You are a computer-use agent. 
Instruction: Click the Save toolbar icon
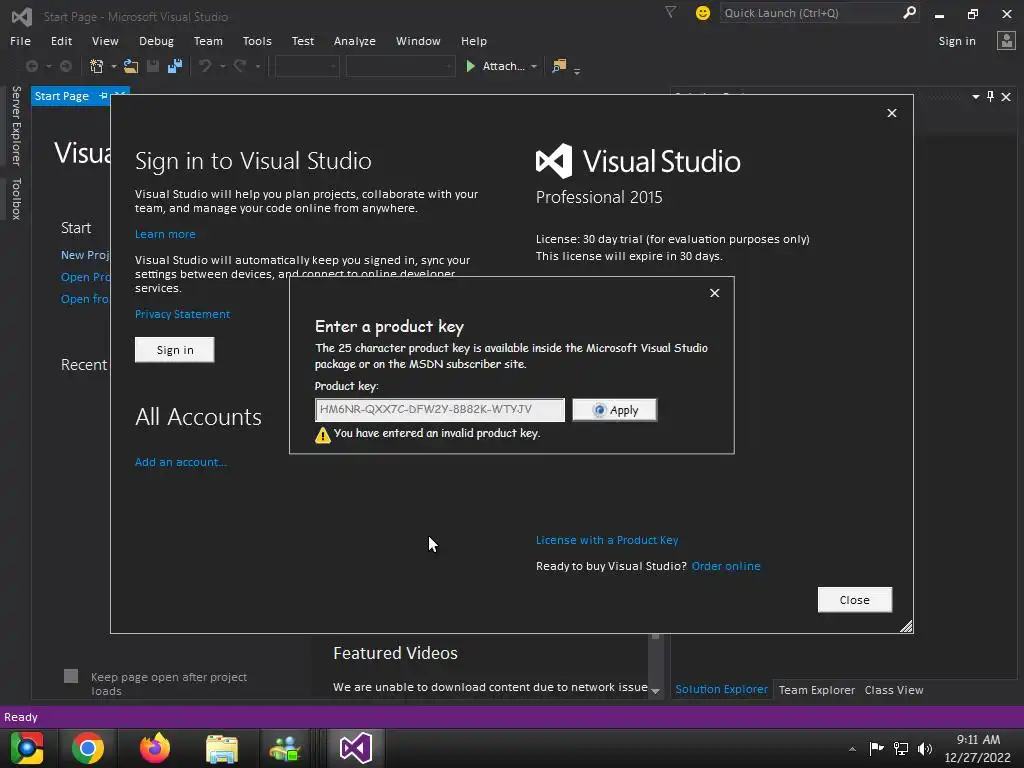[x=153, y=66]
